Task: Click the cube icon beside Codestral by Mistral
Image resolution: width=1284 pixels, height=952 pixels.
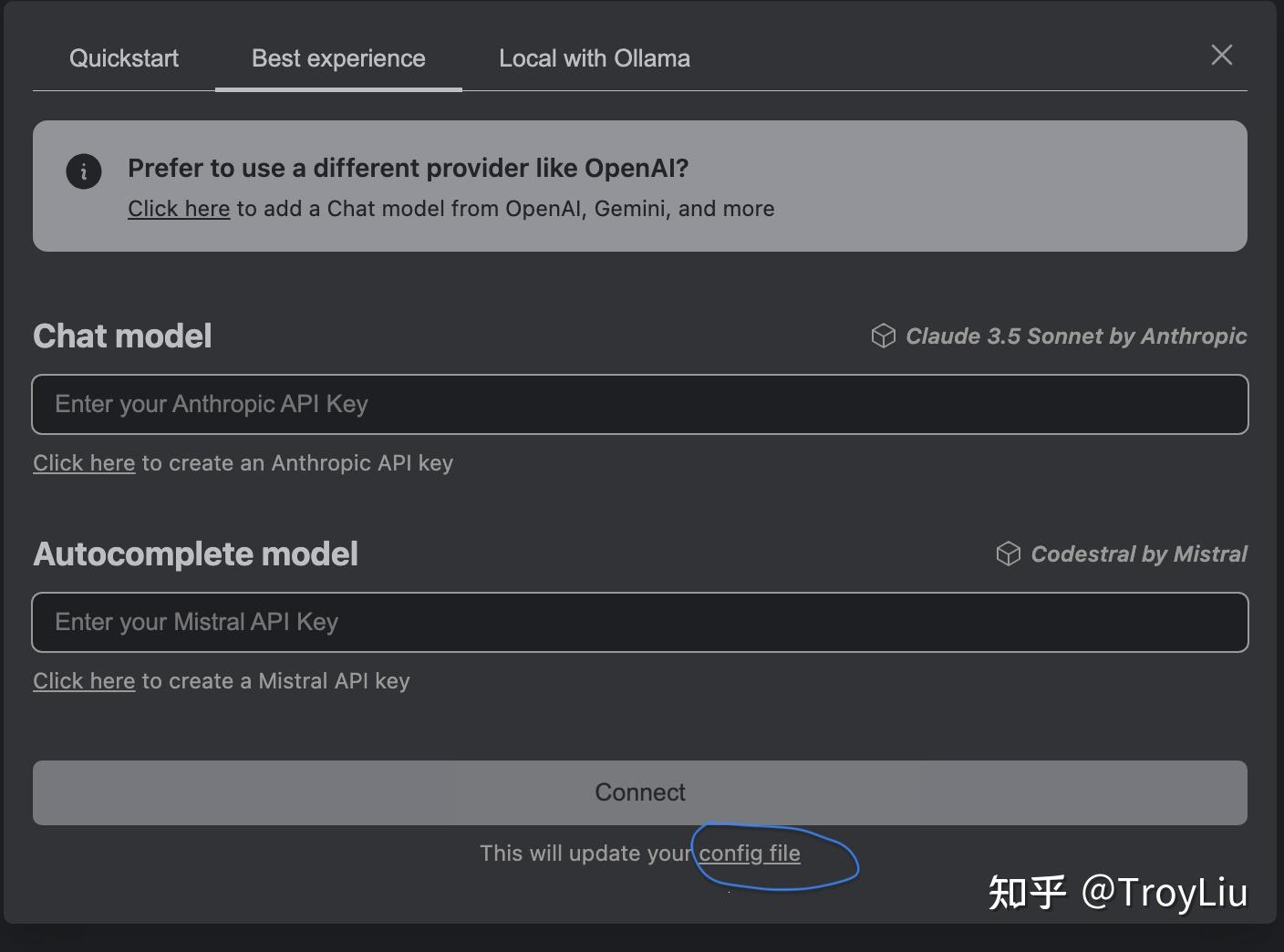Action: coord(1009,554)
